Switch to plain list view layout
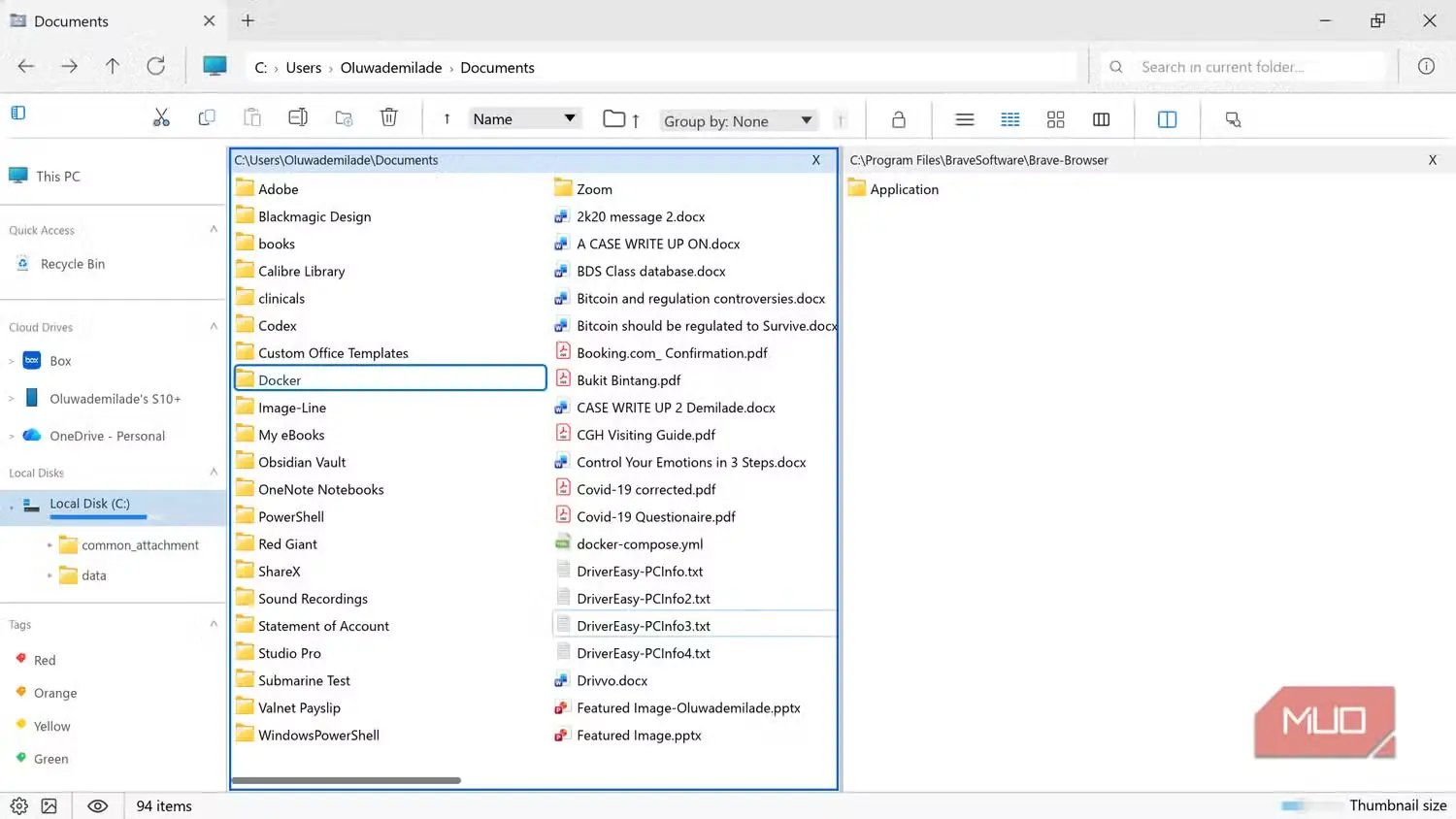The image size is (1456, 819). (965, 119)
